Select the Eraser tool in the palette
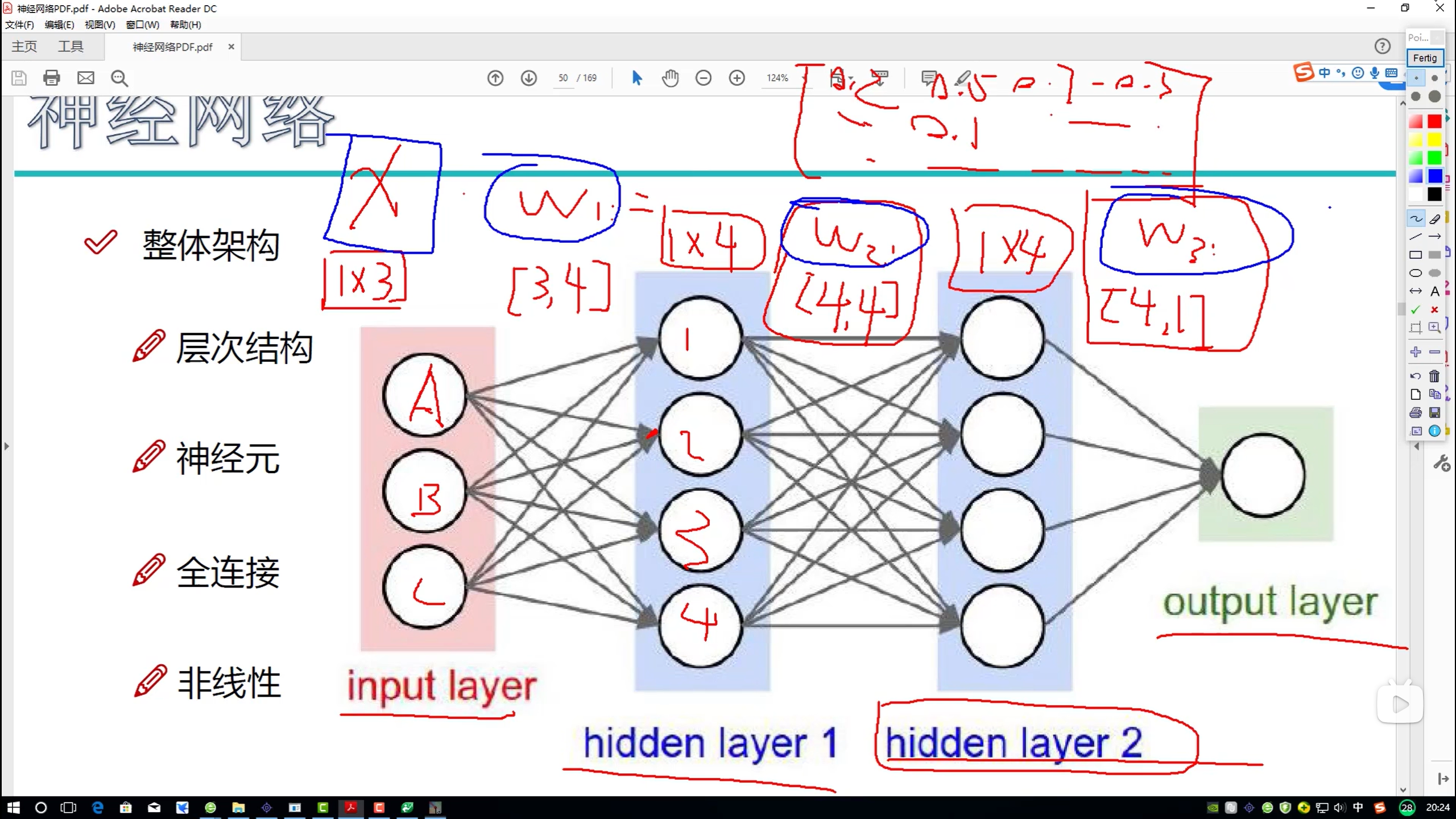Image resolution: width=1456 pixels, height=819 pixels. coord(1434,219)
